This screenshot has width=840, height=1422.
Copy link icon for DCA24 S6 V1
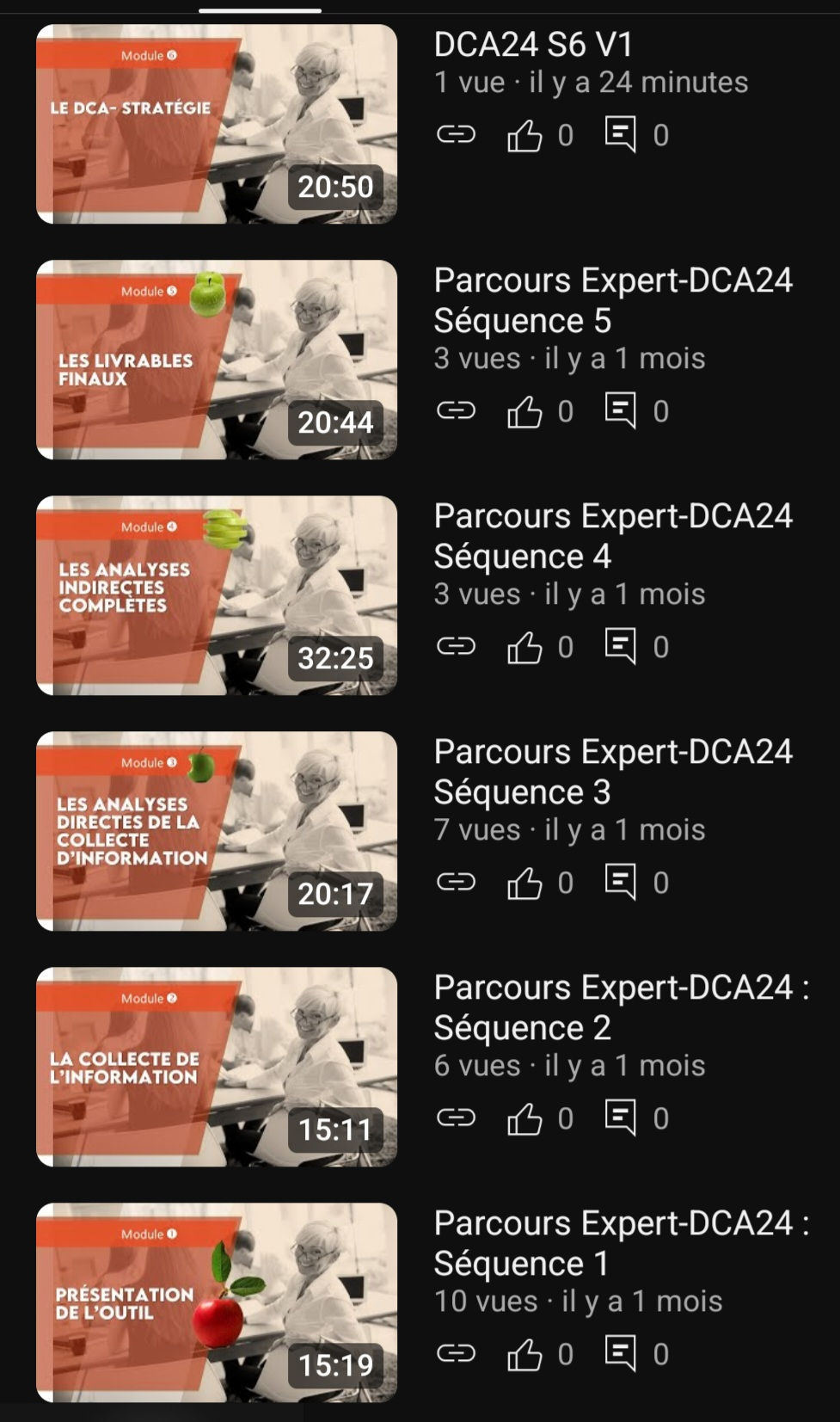(456, 134)
